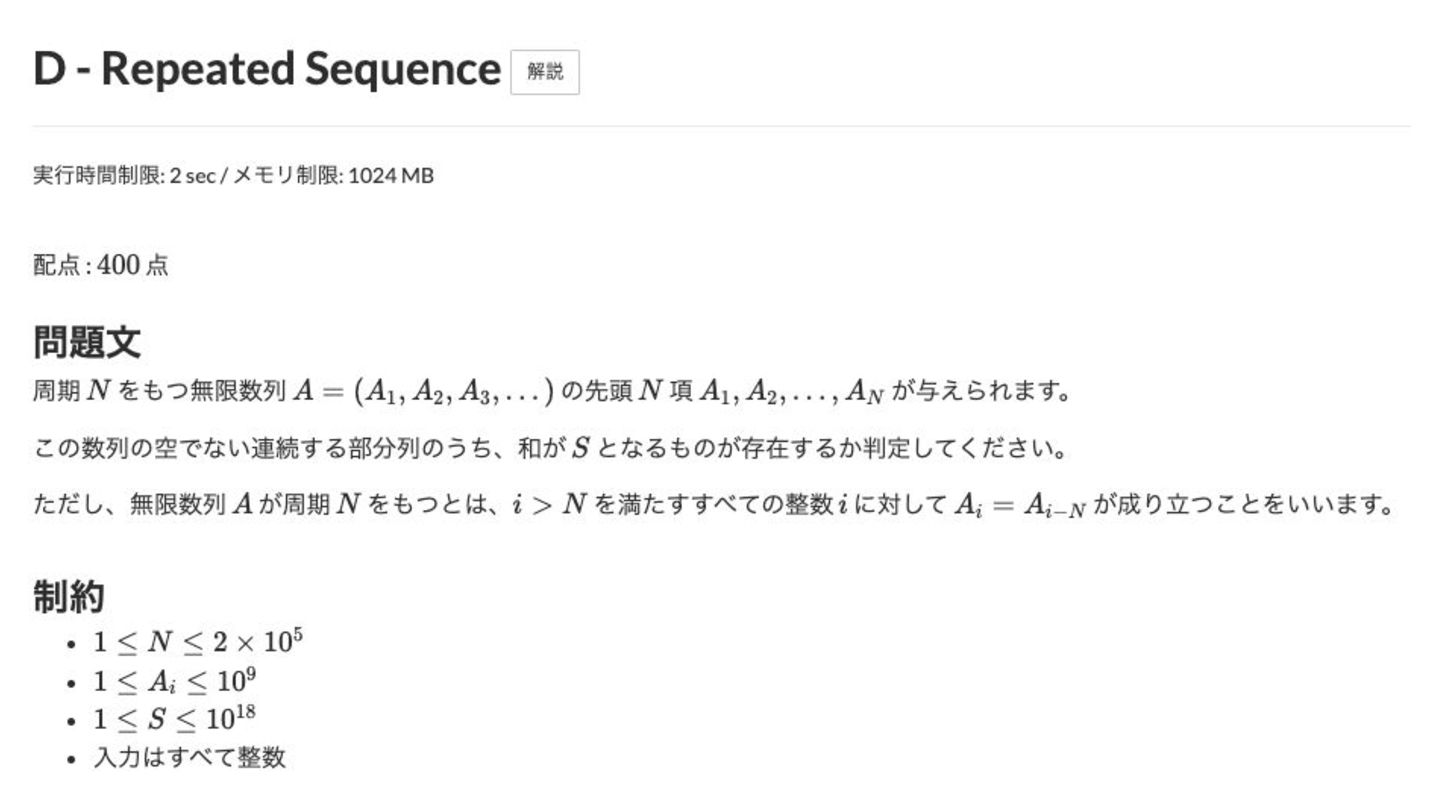Select the constraint 1 ≤ Aᵢ ≤ 10⁹

tap(175, 681)
